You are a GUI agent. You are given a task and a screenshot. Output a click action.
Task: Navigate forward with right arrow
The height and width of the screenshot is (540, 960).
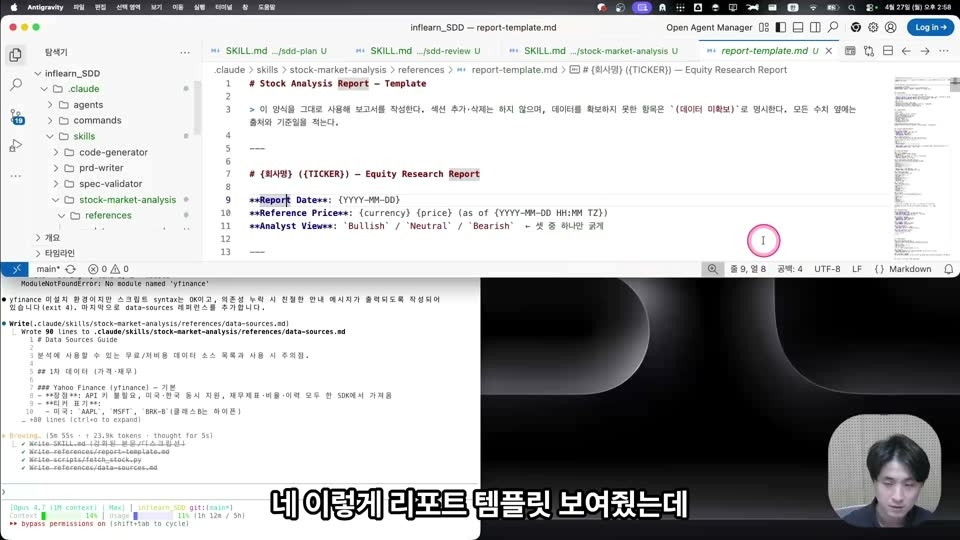coord(925,51)
